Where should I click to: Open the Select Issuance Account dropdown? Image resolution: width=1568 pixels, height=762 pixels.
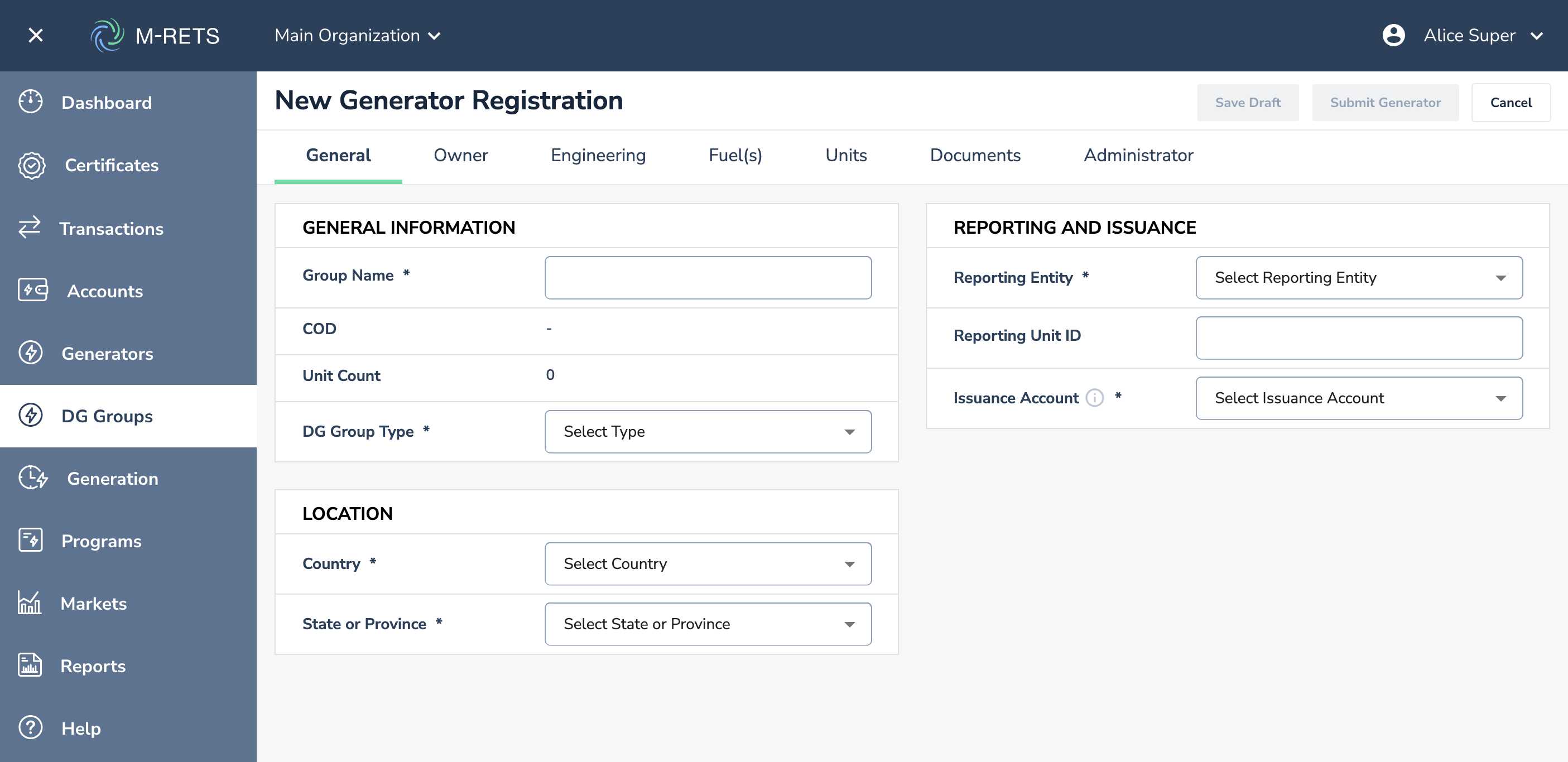1359,398
